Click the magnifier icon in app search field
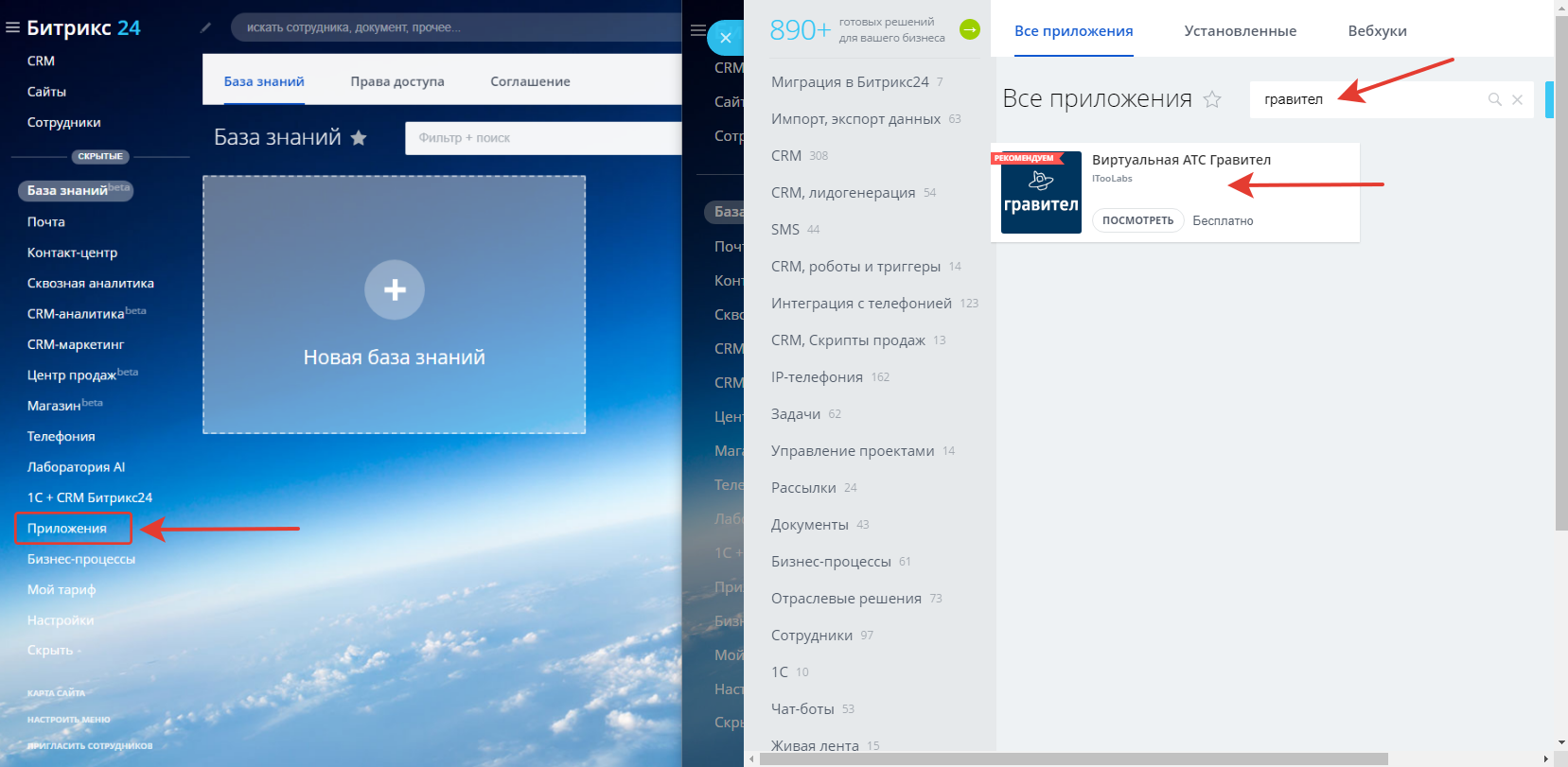The image size is (1568, 767). point(1495,99)
